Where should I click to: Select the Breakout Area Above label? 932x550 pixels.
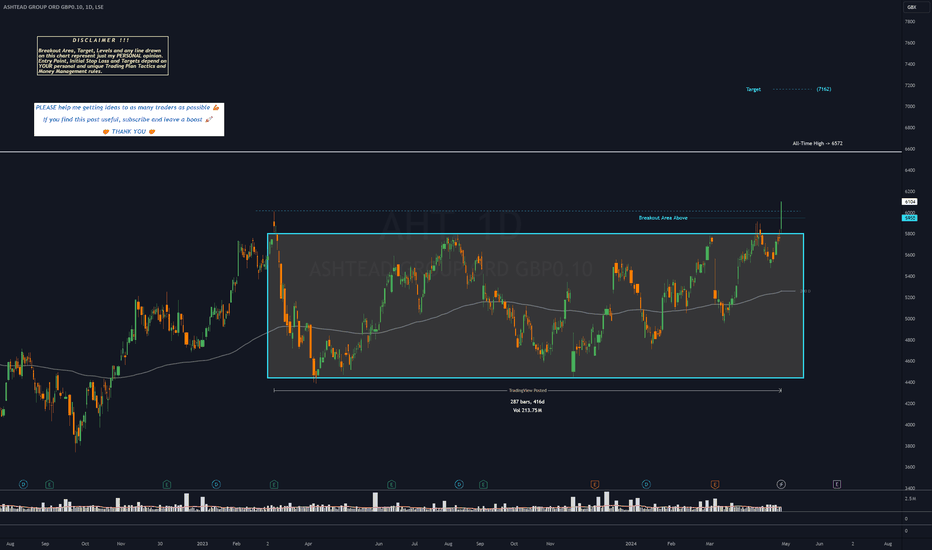(x=663, y=218)
